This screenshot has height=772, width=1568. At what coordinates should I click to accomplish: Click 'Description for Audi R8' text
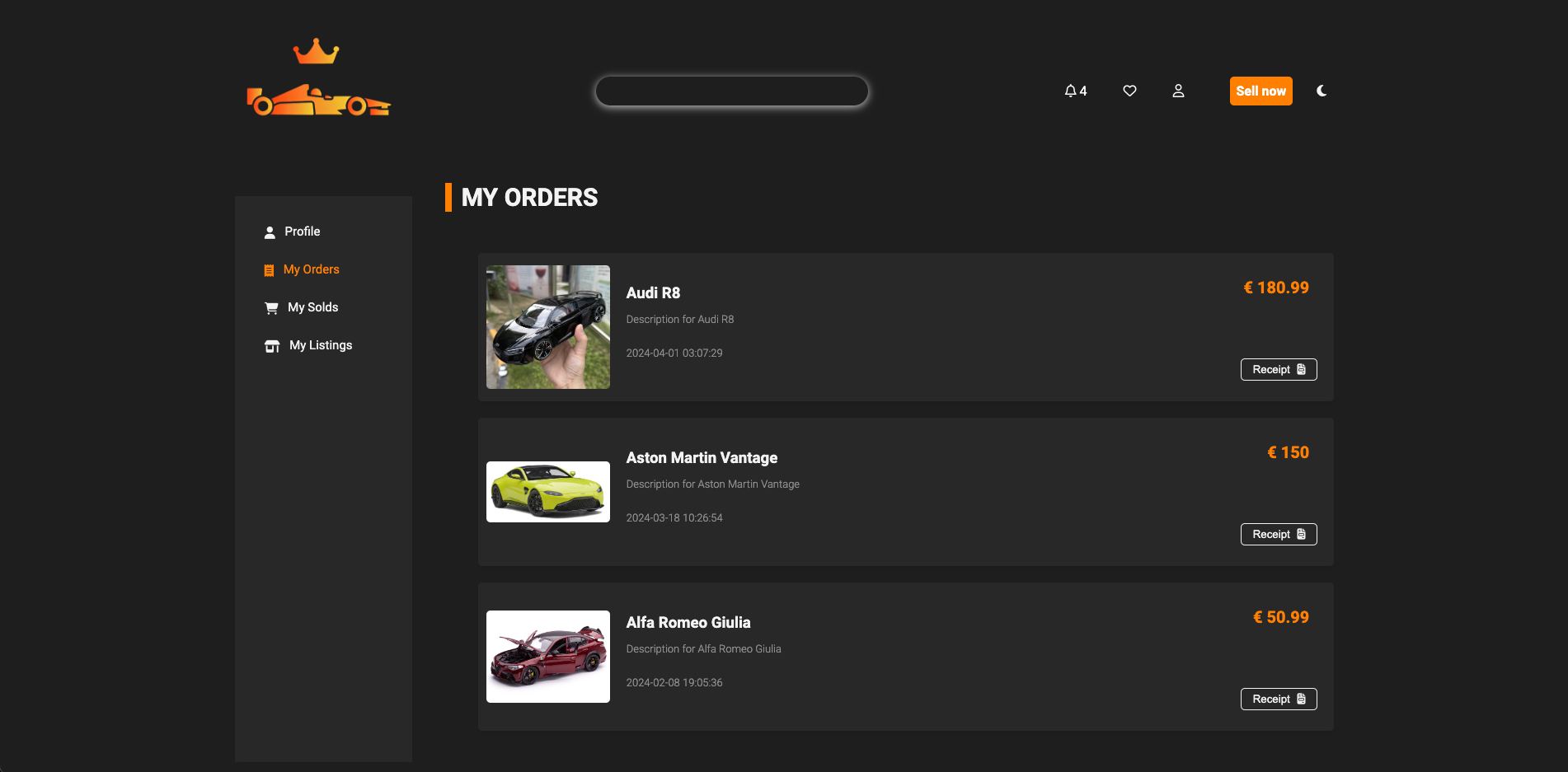tap(680, 319)
